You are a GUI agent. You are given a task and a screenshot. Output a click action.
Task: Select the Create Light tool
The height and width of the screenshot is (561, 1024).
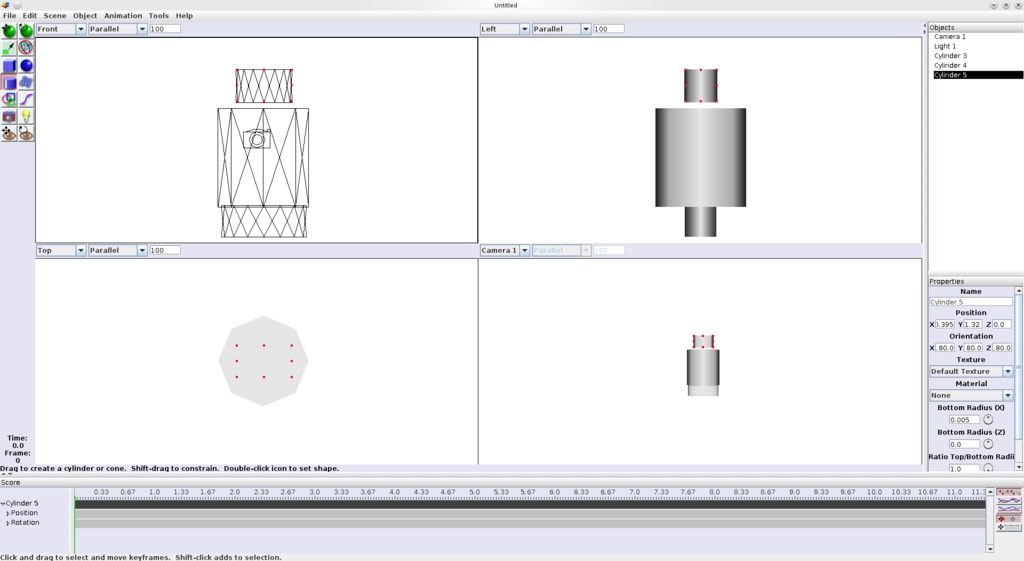(26, 117)
